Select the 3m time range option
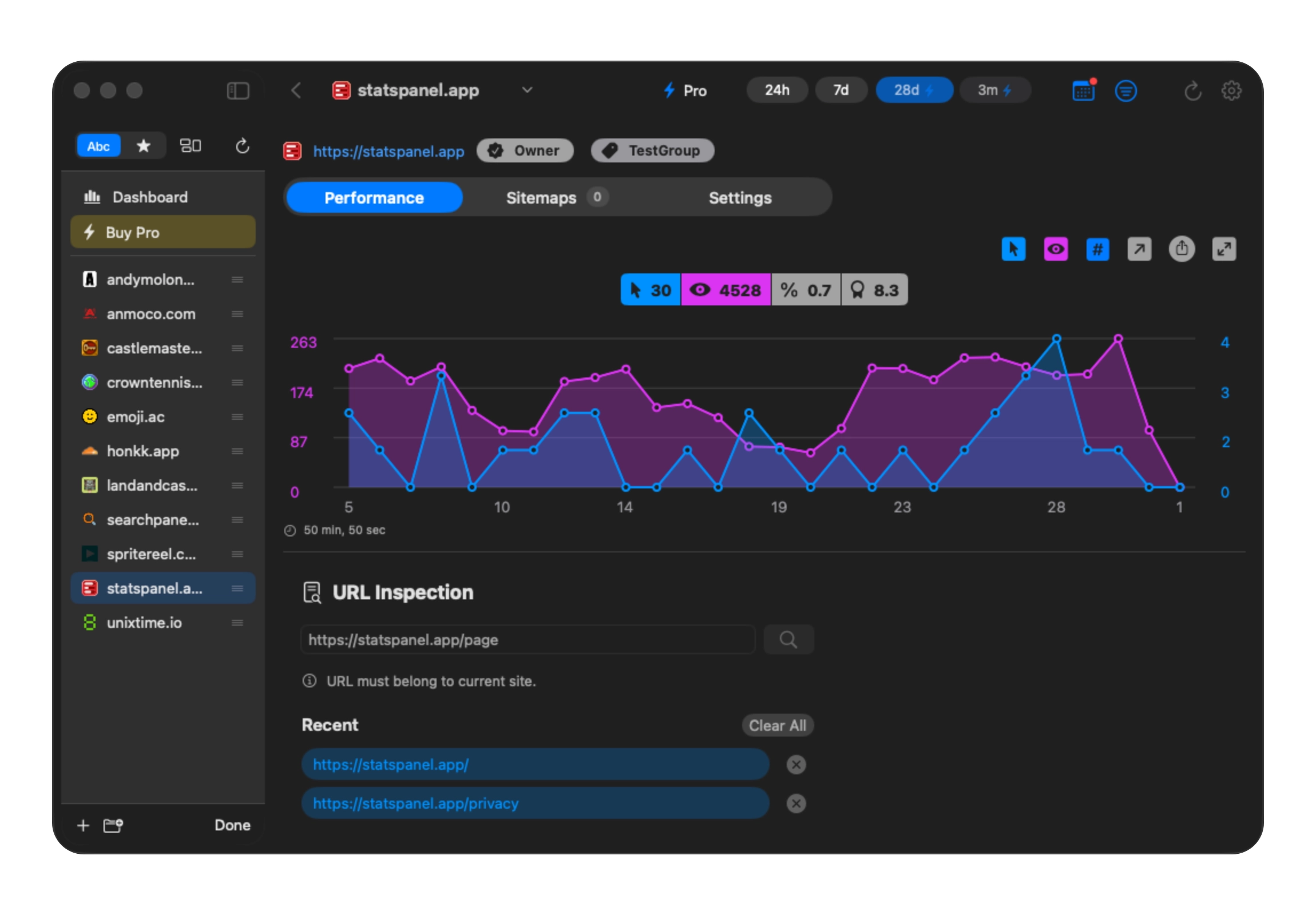Image resolution: width=1316 pixels, height=915 pixels. (x=995, y=90)
